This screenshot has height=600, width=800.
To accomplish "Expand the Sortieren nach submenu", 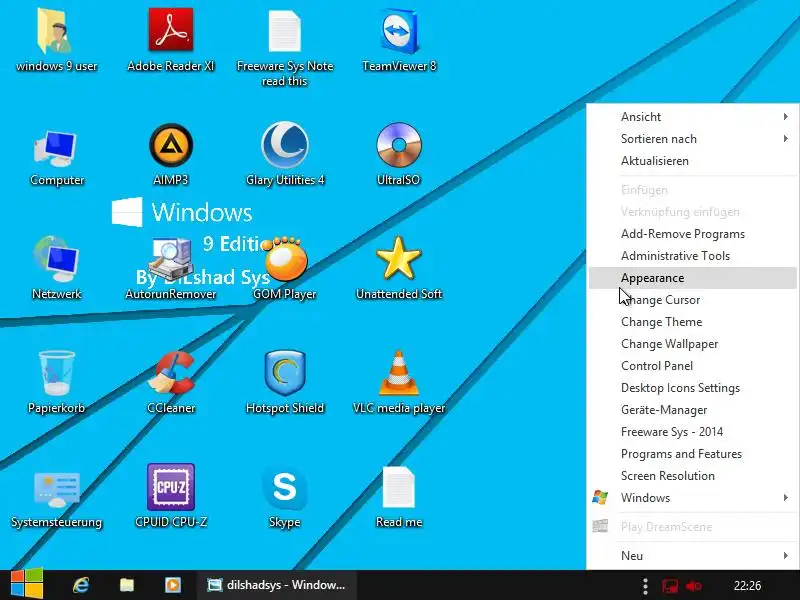I will tap(692, 139).
